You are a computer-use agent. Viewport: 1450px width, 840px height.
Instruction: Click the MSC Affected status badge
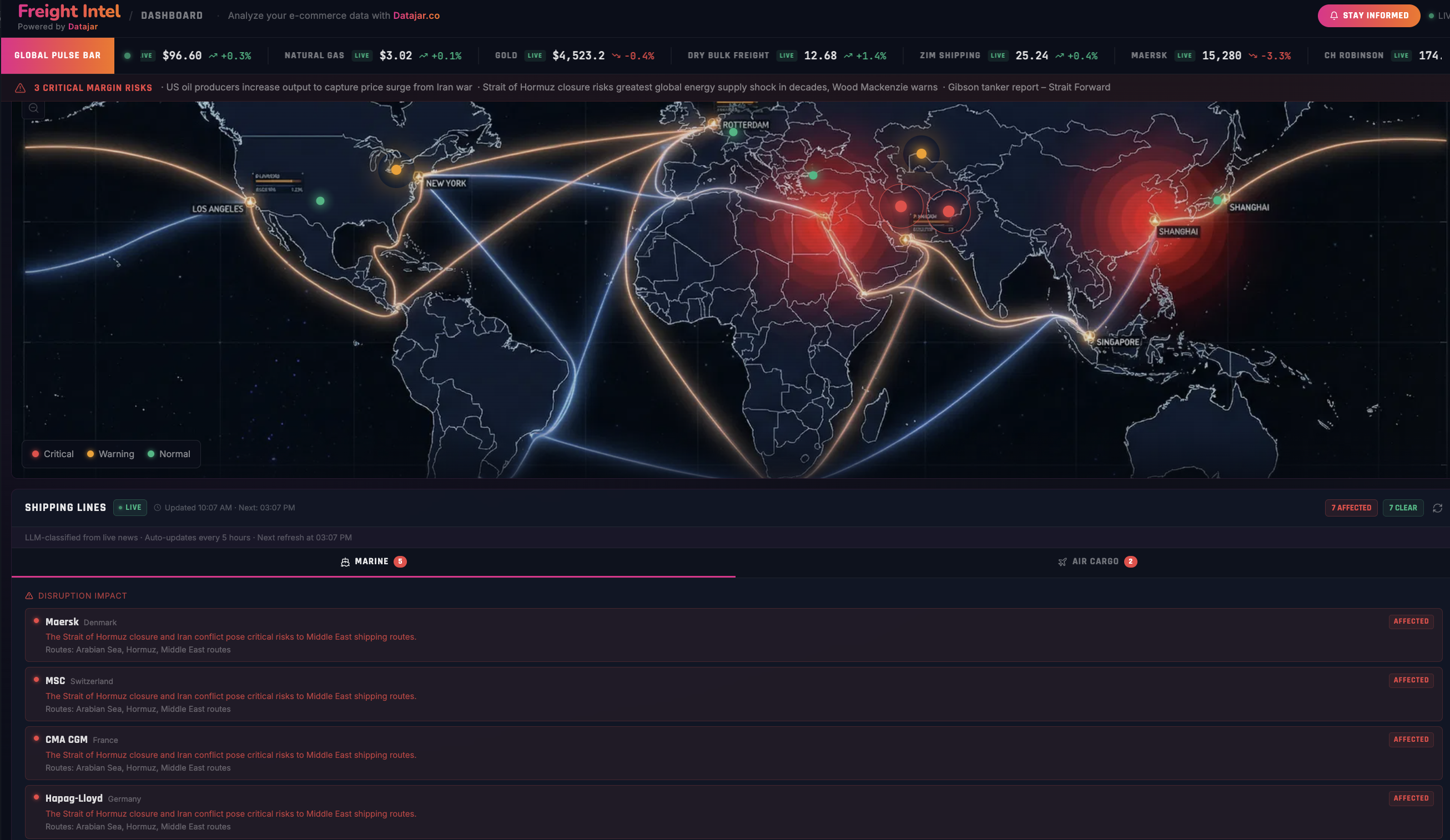(x=1411, y=680)
